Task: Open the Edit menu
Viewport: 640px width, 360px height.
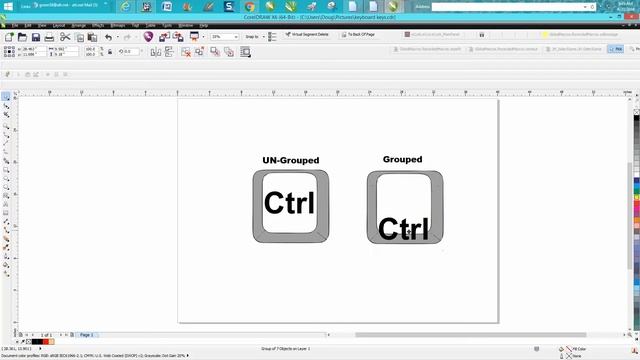Action: 28,25
